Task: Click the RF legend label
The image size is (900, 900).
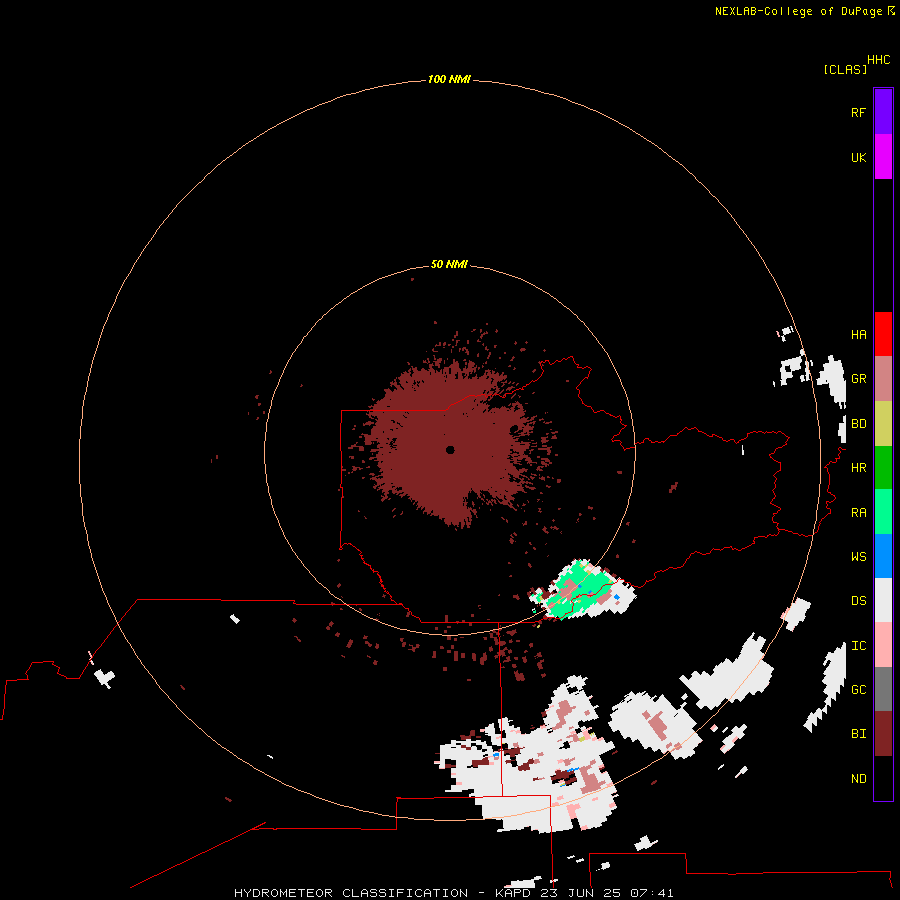Action: pyautogui.click(x=858, y=112)
